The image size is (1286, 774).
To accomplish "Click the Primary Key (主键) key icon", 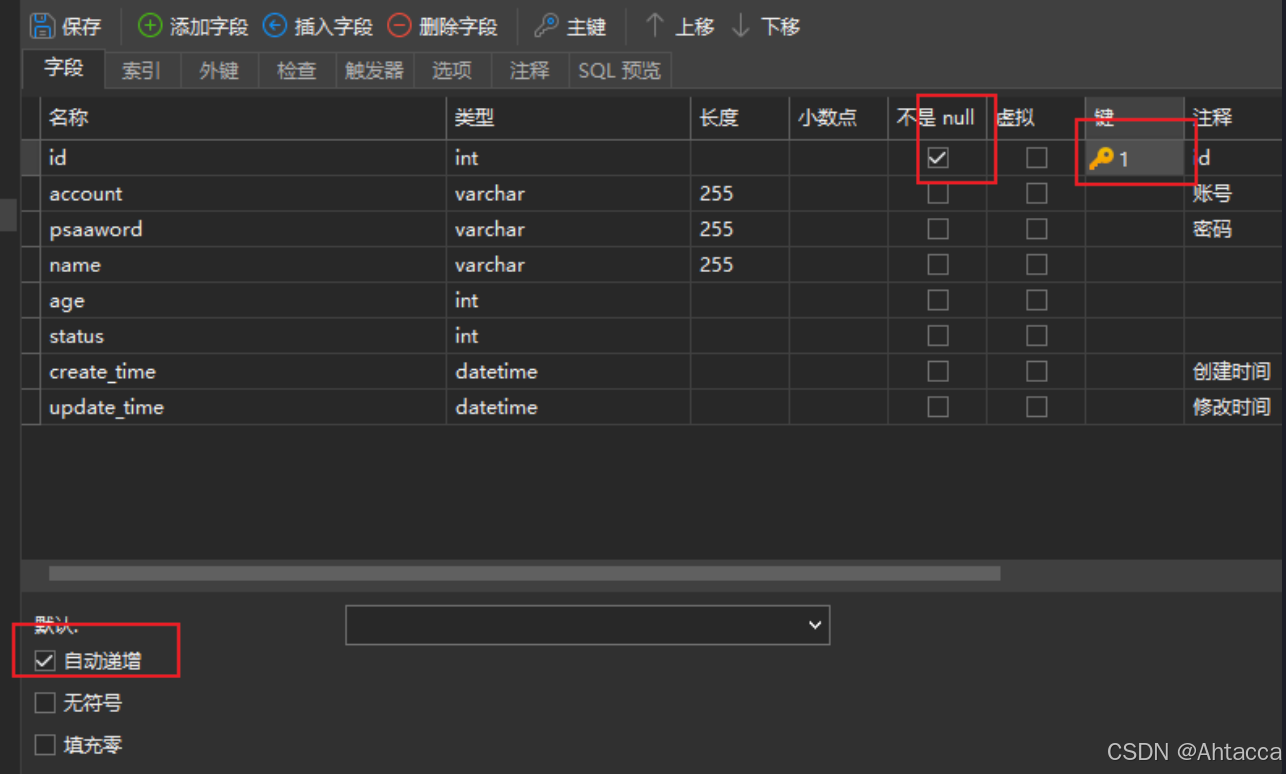I will 546,25.
